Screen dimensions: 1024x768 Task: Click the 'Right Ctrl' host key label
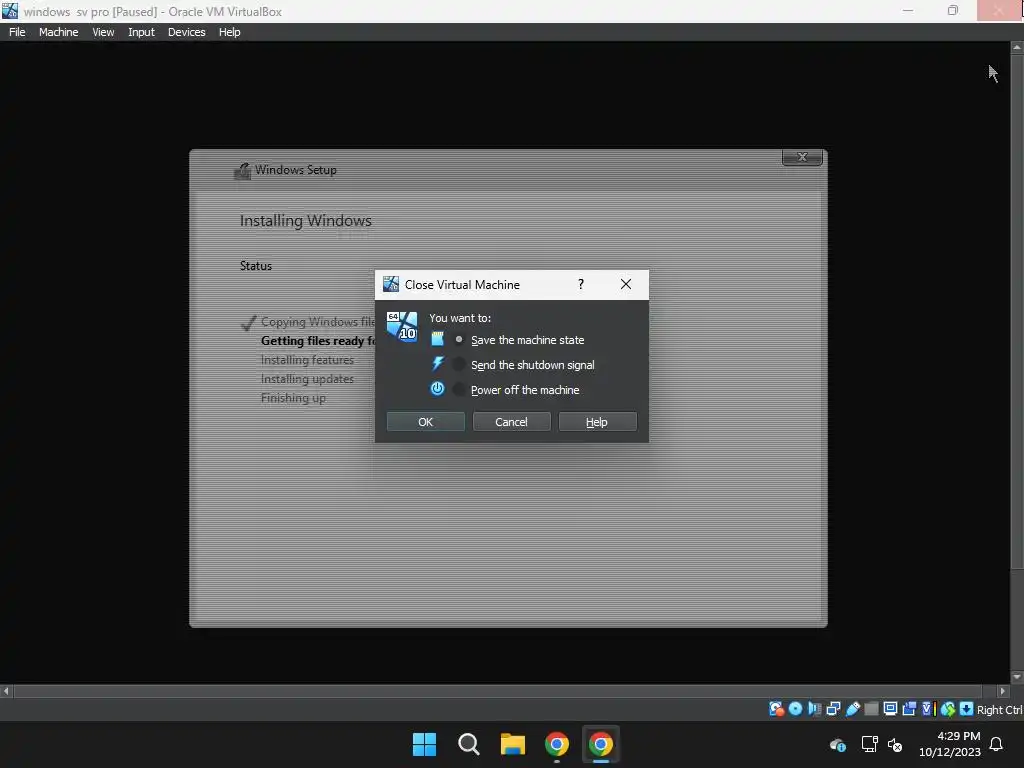(999, 710)
